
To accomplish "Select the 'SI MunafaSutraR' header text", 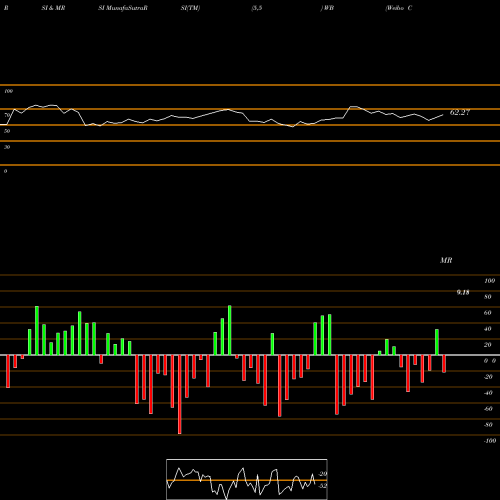I will tap(123, 8).
